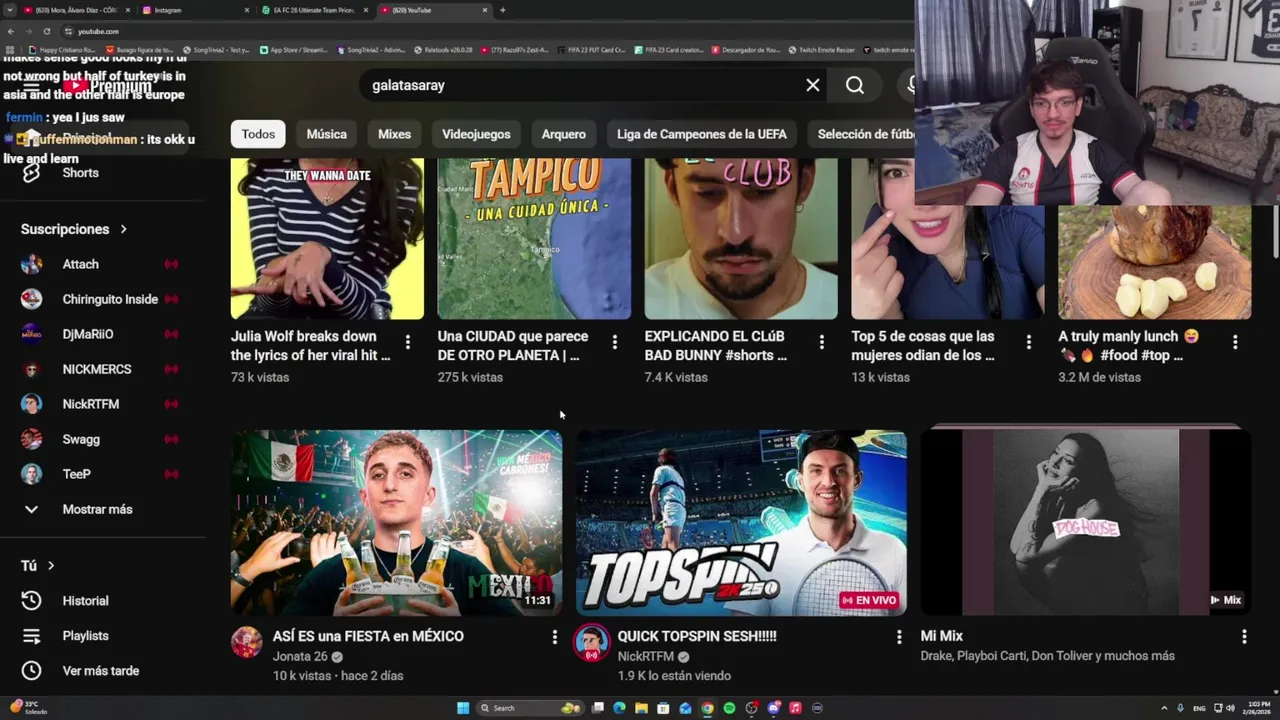Image resolution: width=1280 pixels, height=720 pixels.
Task: Open Microsoft Edge from taskbar
Action: (619, 708)
